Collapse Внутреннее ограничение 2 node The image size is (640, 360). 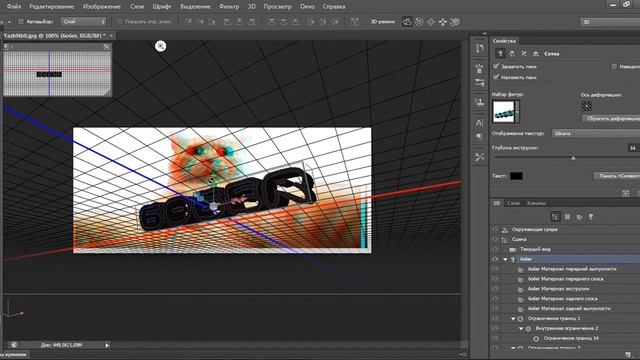click(x=521, y=329)
